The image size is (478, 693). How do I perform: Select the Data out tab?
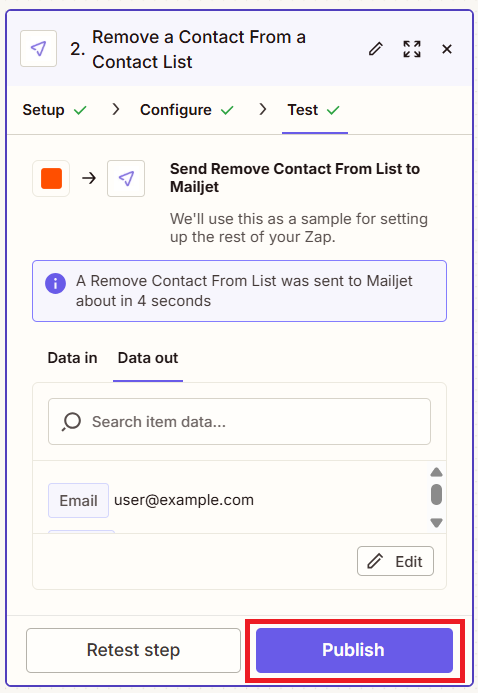point(148,358)
